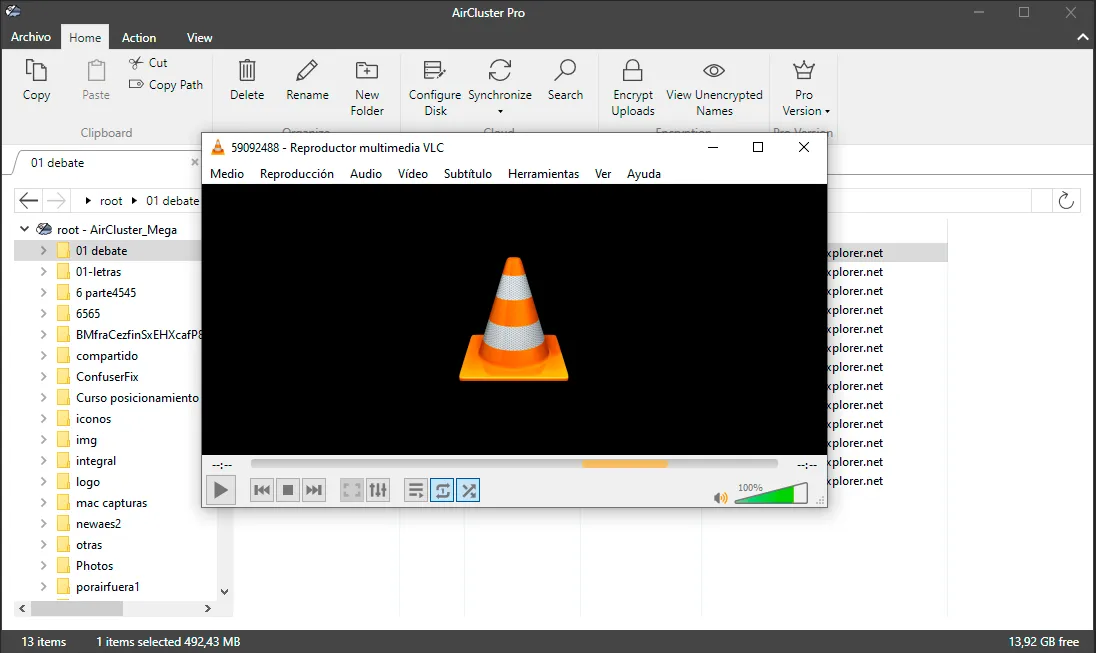Skip to next track in VLC
Viewport: 1096px width, 653px height.
click(x=314, y=490)
